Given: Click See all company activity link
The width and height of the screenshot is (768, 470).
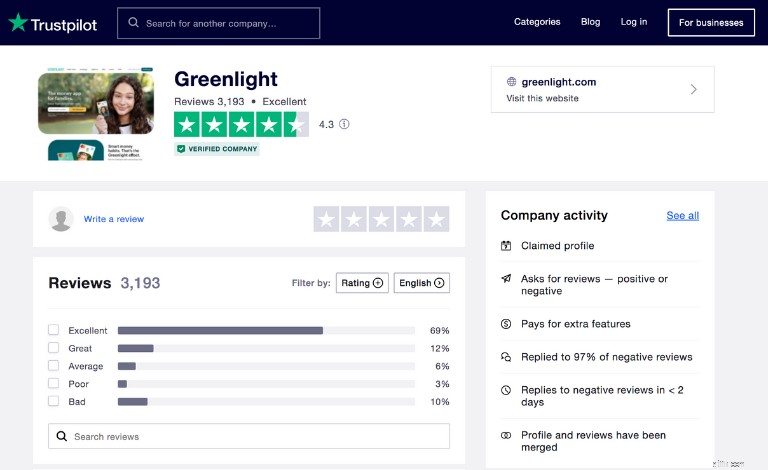Looking at the screenshot, I should [x=682, y=215].
